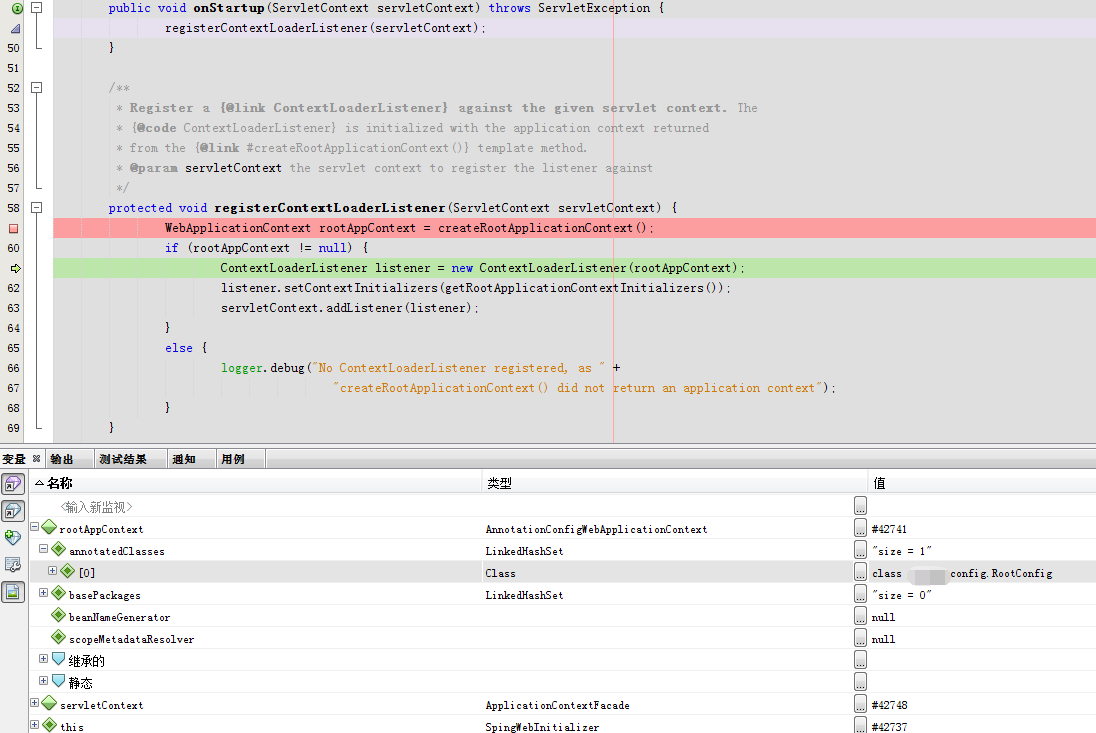
Task: Click servletContext.addListener(listener) on line 63
Action: click(349, 307)
